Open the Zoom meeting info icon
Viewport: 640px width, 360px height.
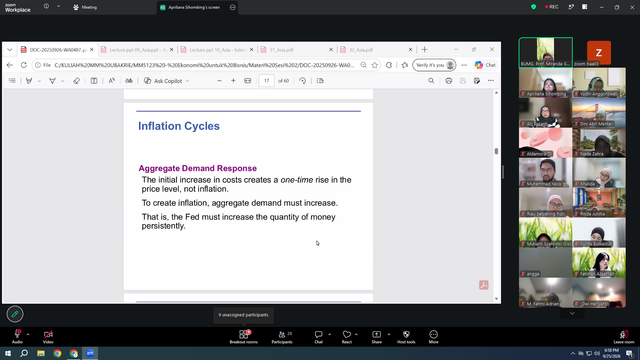(x=46, y=6)
